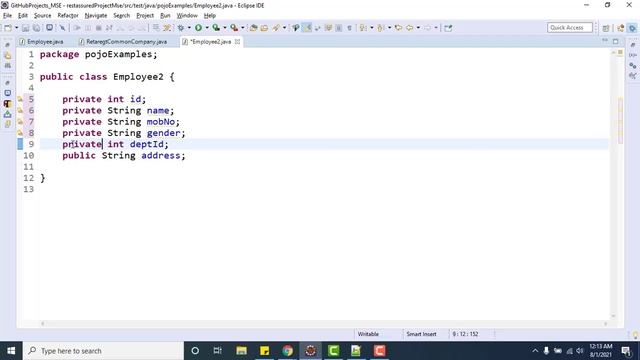Open the Refactor menu

(68, 16)
